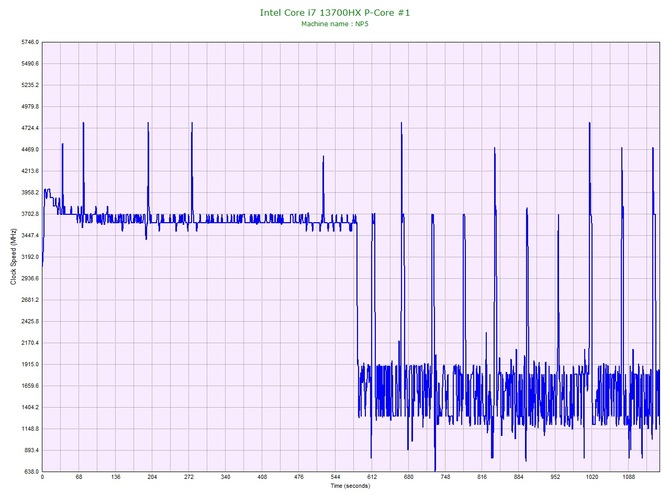Click the y-axis value 638.0
670x503 pixels.
click(x=31, y=472)
